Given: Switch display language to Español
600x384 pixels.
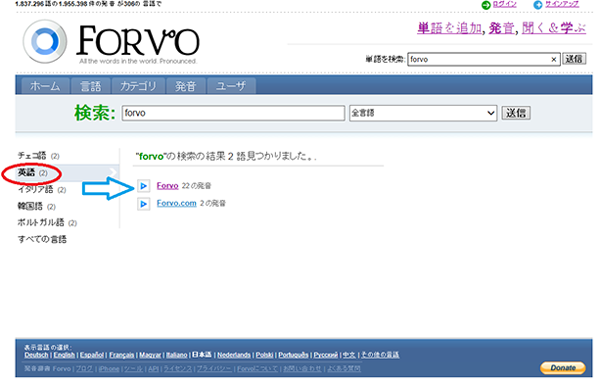Looking at the screenshot, I should (92, 355).
